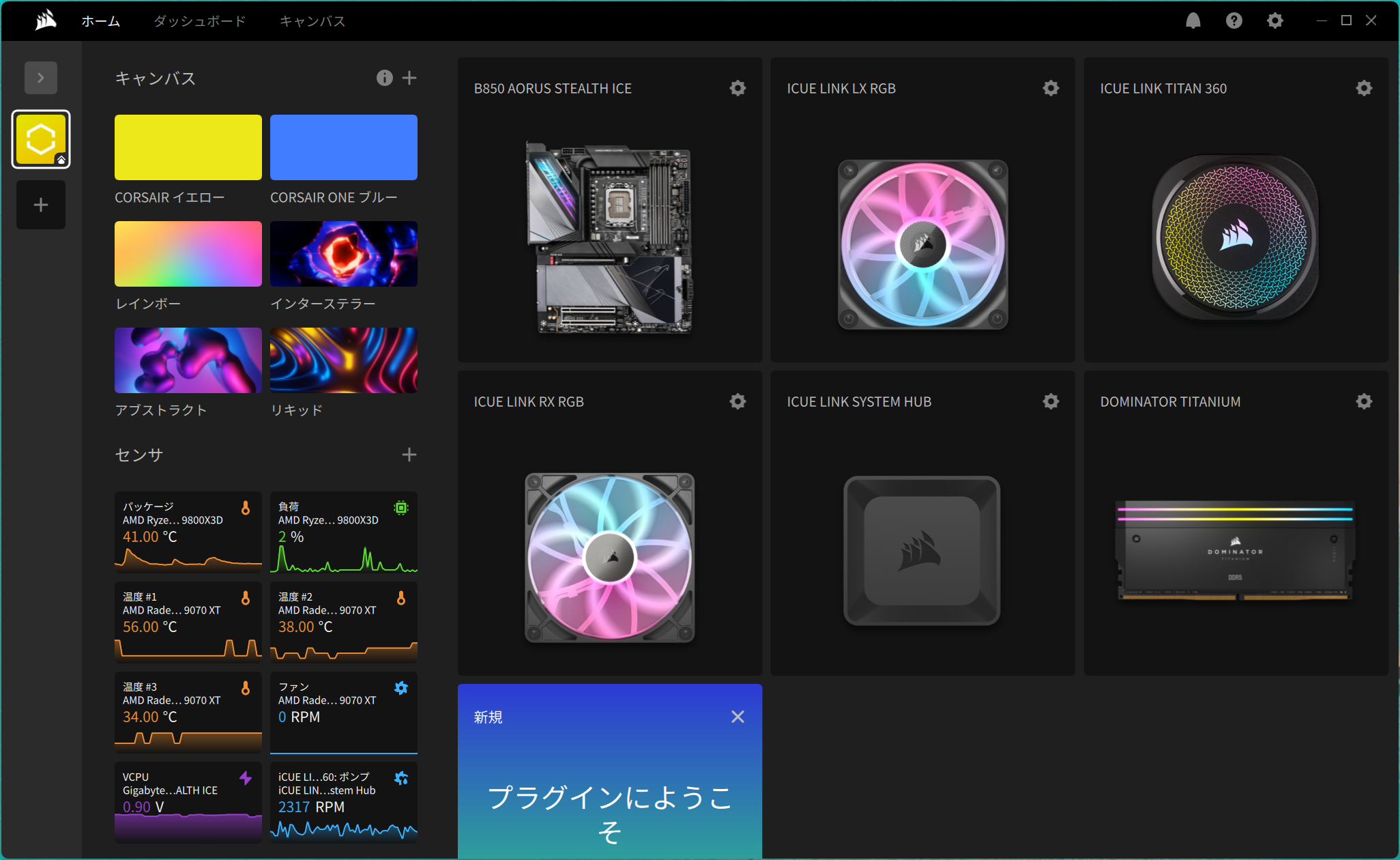Expand the left sidebar with chevron
Screen dimensions: 1400x860
click(x=41, y=78)
